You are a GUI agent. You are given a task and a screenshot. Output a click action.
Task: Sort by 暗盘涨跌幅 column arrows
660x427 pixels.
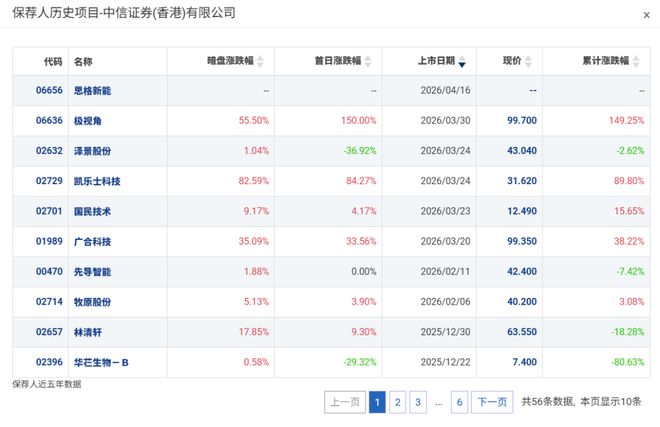pos(261,61)
